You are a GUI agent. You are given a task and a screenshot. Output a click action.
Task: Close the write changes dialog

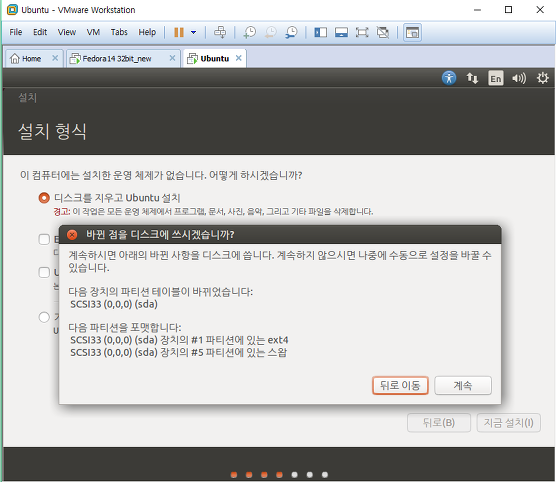pos(72,235)
